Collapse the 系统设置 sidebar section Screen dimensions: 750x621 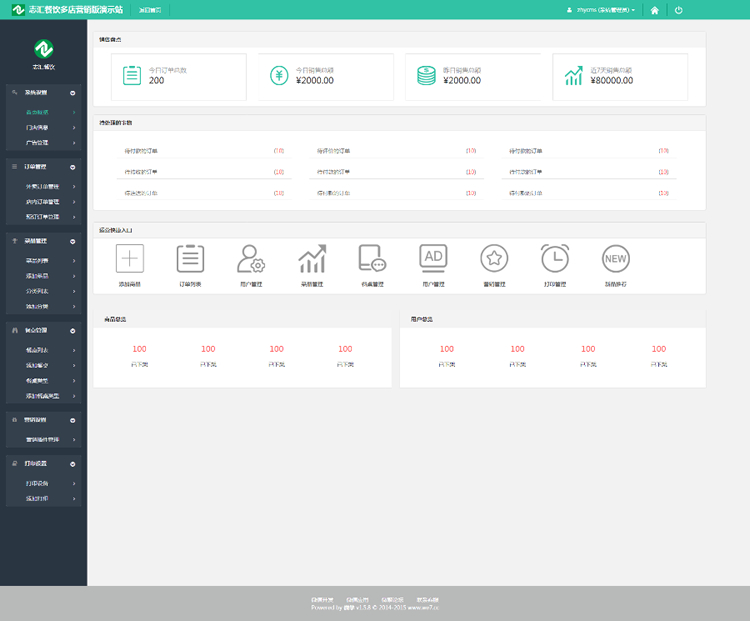72,93
